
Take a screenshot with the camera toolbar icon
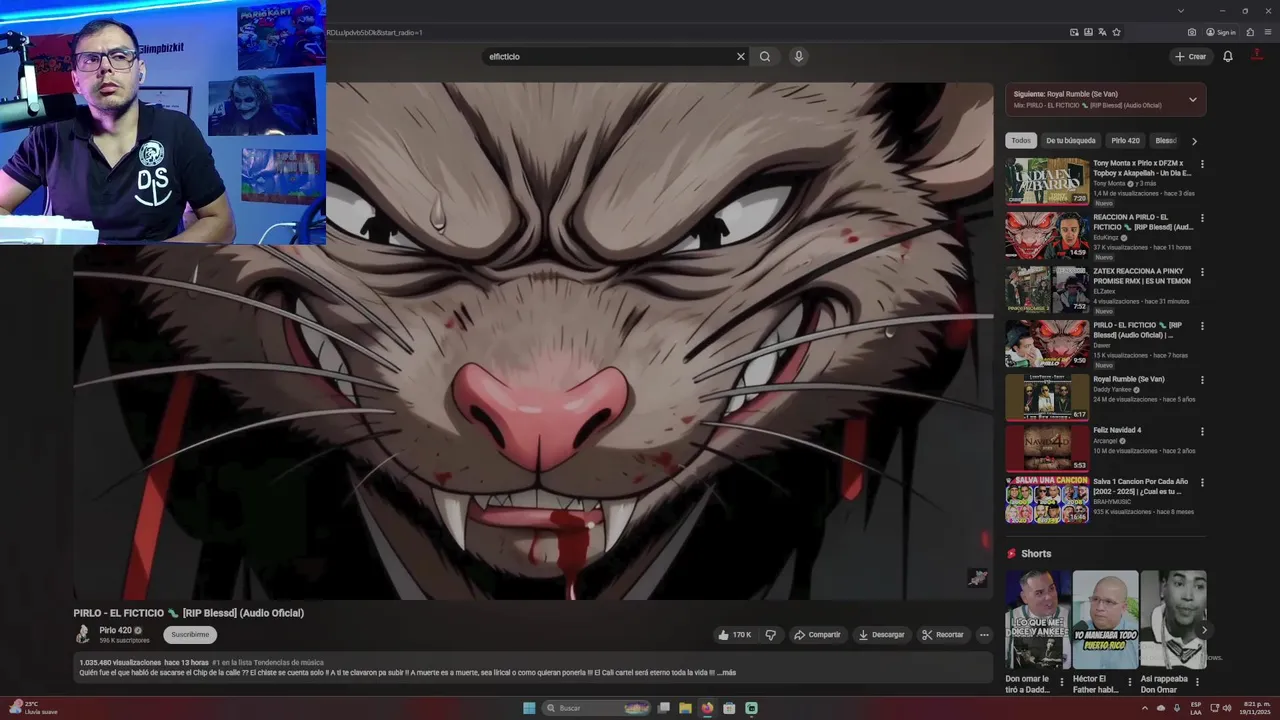pos(1191,32)
